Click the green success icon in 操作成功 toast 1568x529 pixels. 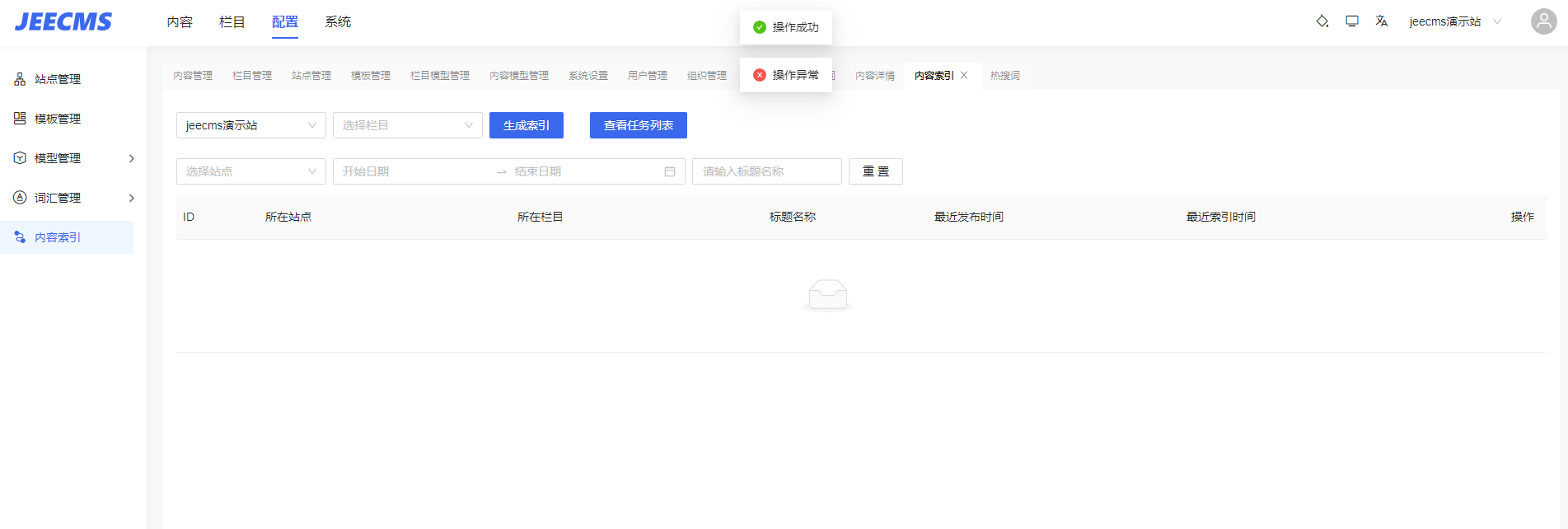tap(760, 27)
